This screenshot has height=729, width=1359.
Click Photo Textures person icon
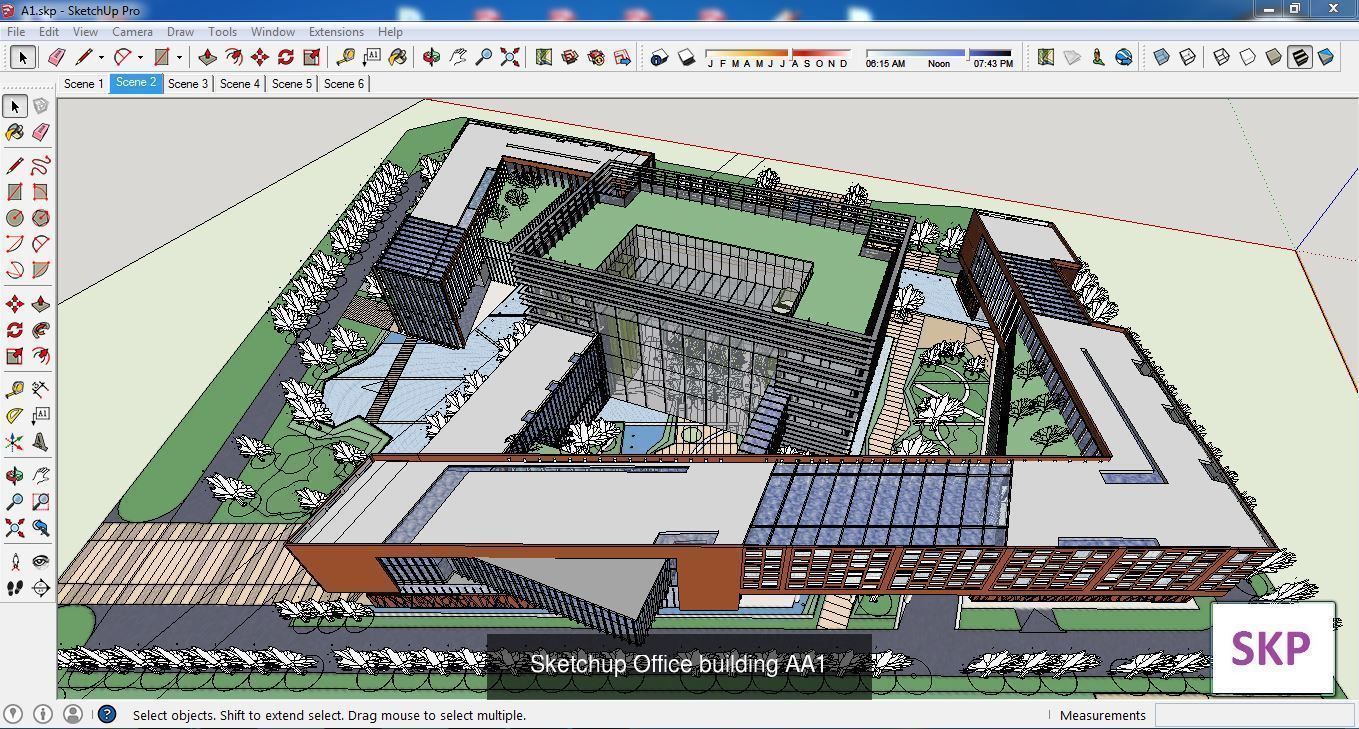(x=1098, y=57)
